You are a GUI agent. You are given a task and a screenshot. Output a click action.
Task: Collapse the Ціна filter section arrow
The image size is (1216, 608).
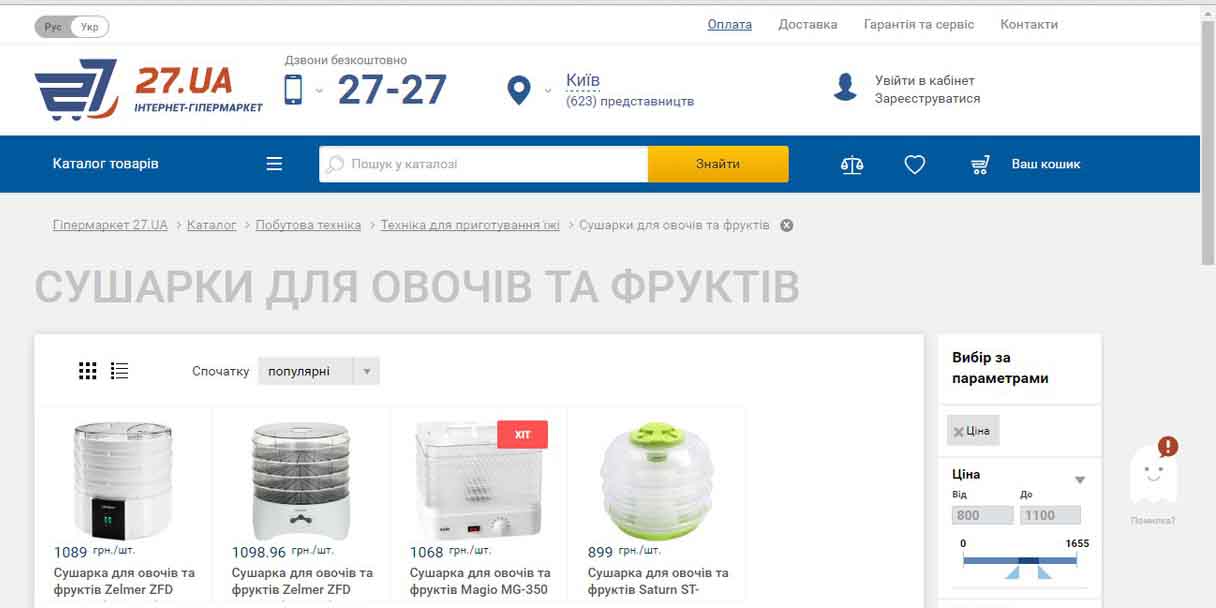click(1080, 480)
